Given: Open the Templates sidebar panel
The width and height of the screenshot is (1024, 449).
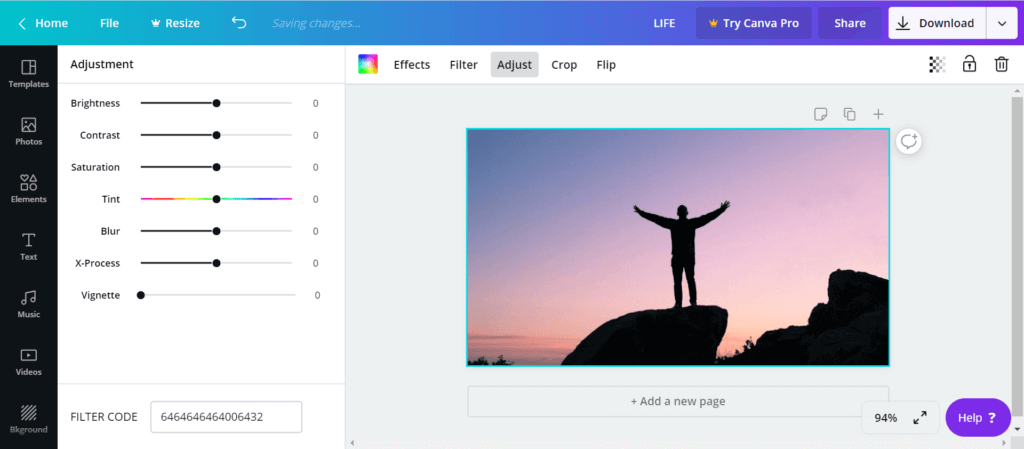Looking at the screenshot, I should coord(29,74).
